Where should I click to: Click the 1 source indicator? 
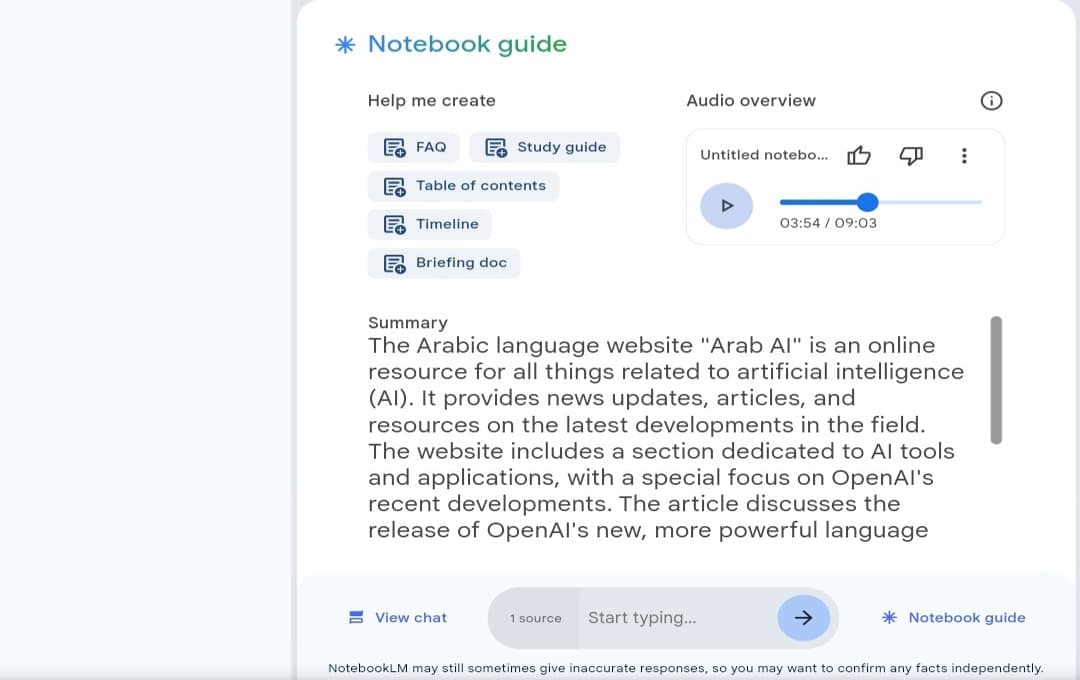tap(535, 619)
